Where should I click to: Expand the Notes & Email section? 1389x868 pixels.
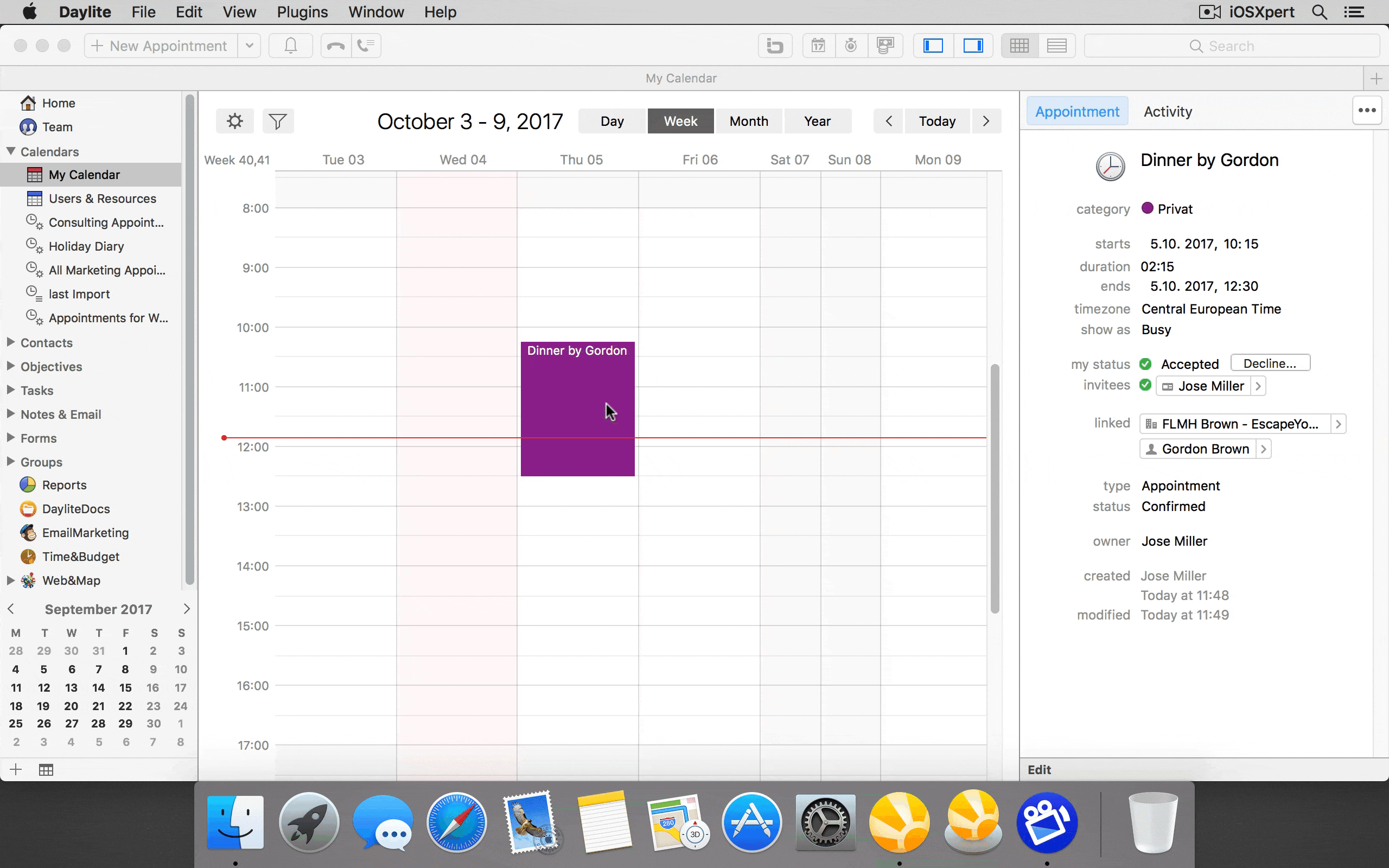pyautogui.click(x=10, y=414)
